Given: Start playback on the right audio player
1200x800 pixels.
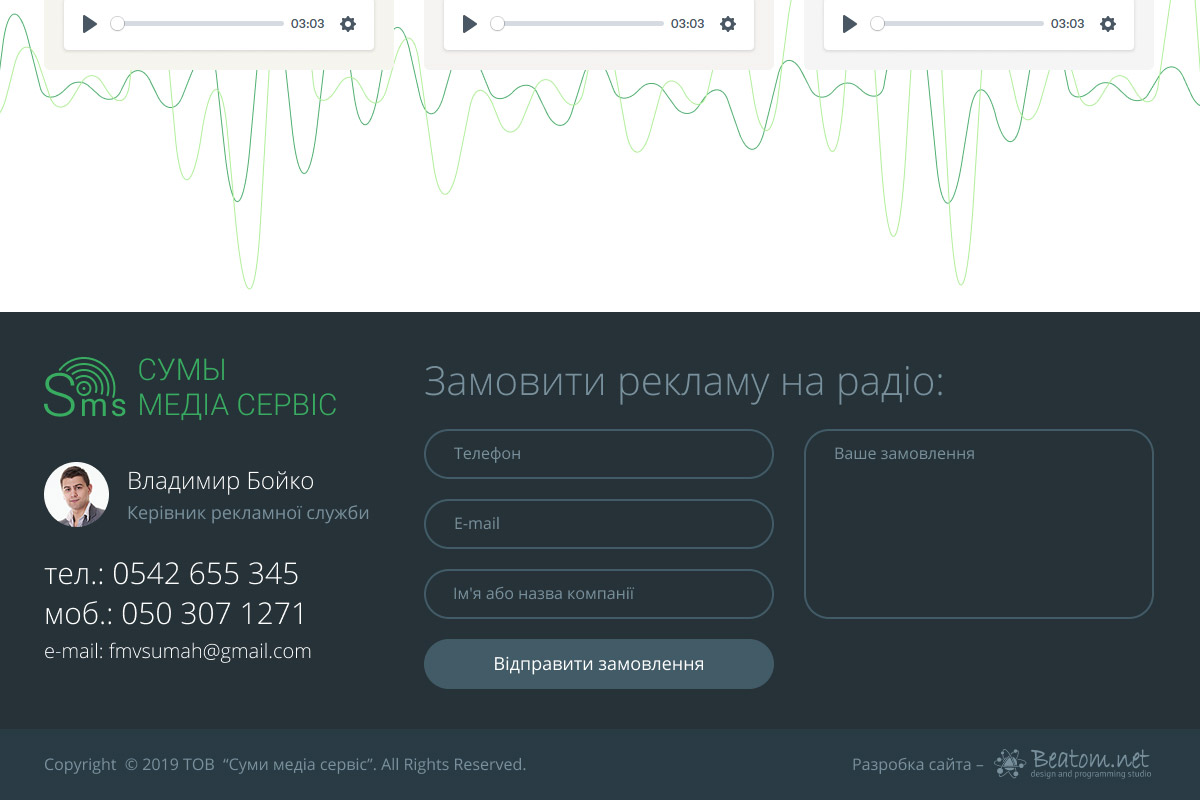Looking at the screenshot, I should [x=850, y=24].
